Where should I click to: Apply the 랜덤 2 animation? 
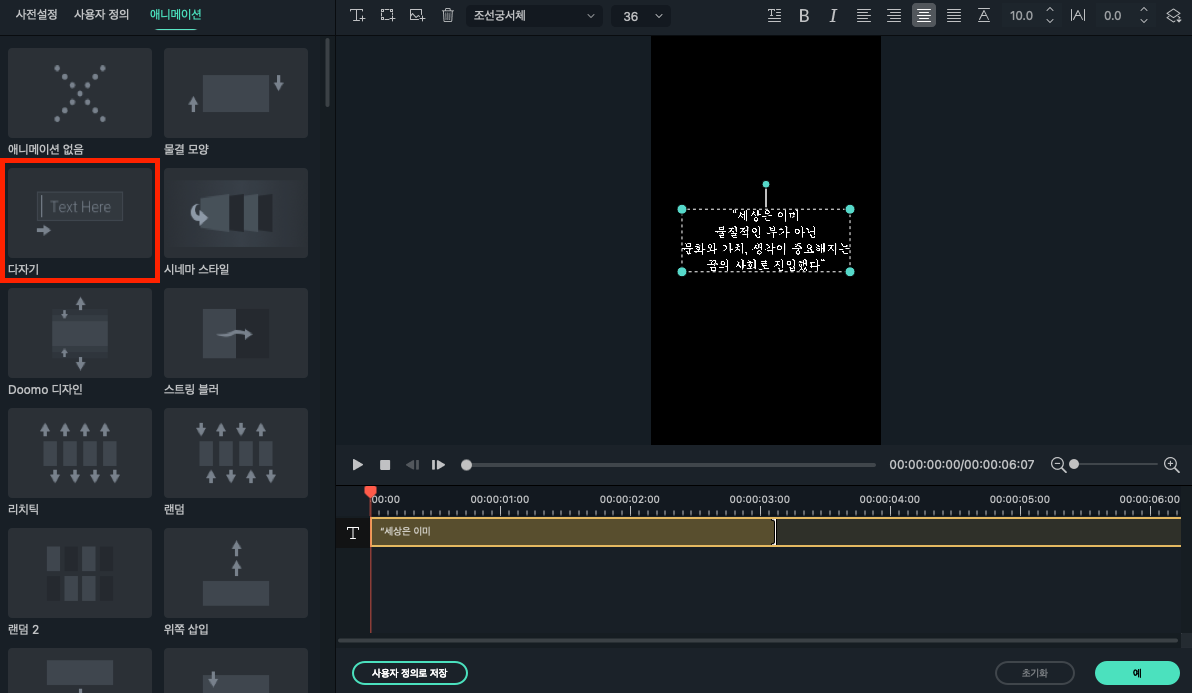80,573
